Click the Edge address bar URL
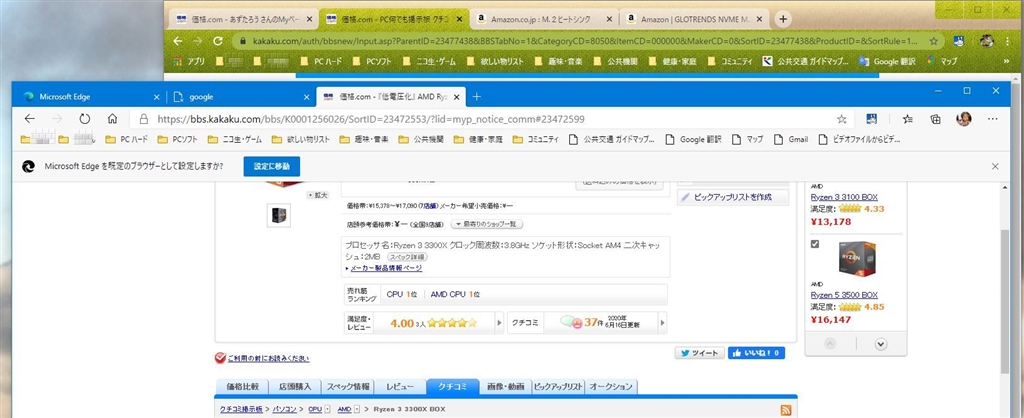Screen dimensions: 1024x418 [370, 120]
